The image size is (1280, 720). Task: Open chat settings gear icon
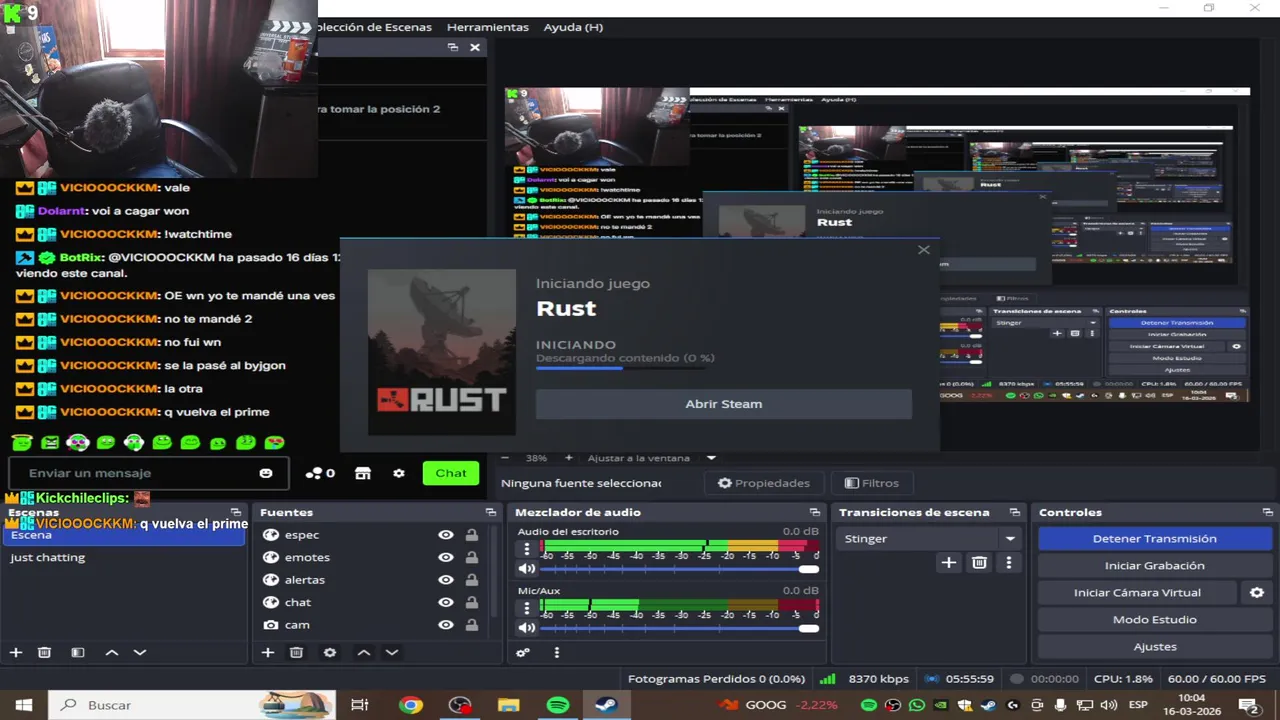click(399, 473)
